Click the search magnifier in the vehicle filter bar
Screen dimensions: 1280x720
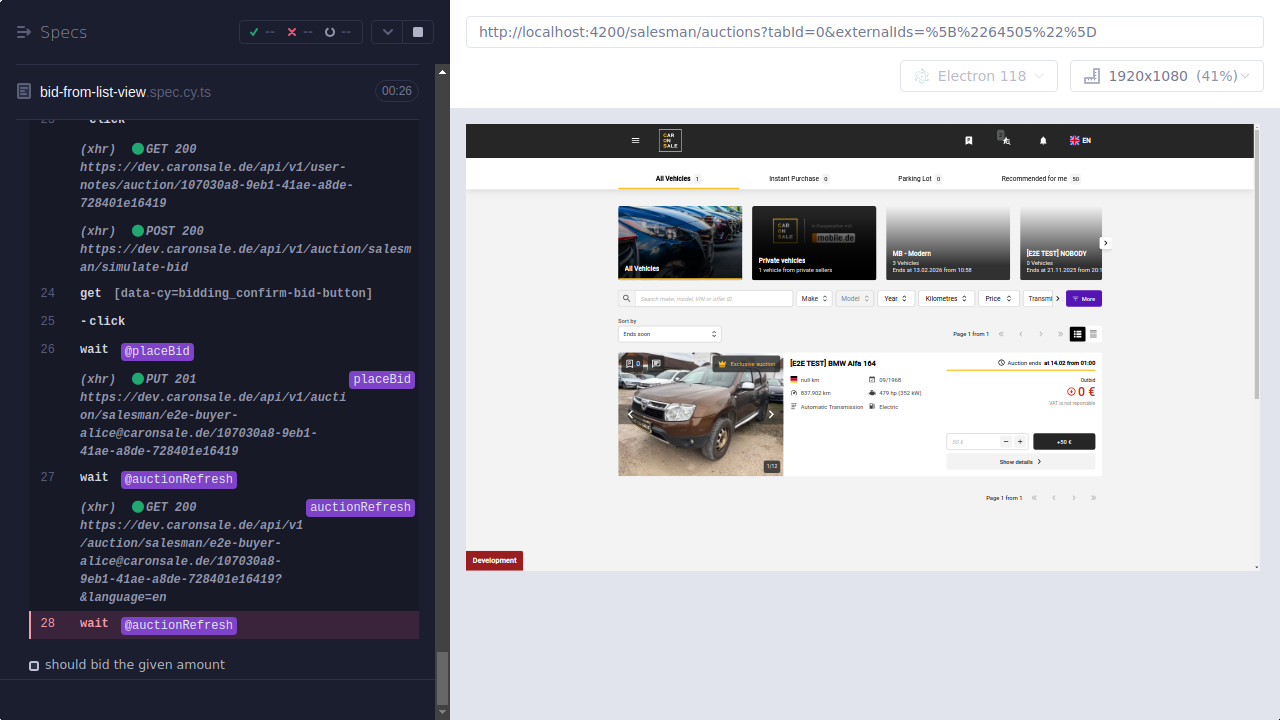pos(626,297)
